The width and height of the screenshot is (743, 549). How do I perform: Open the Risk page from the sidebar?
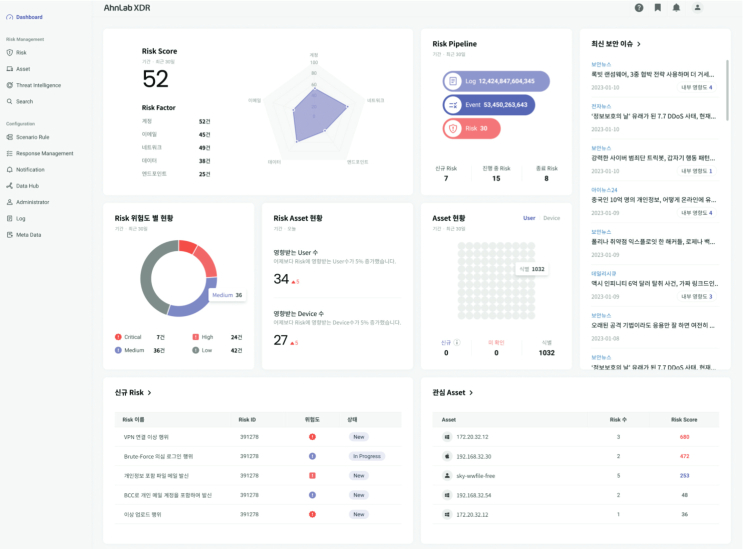[x=21, y=52]
